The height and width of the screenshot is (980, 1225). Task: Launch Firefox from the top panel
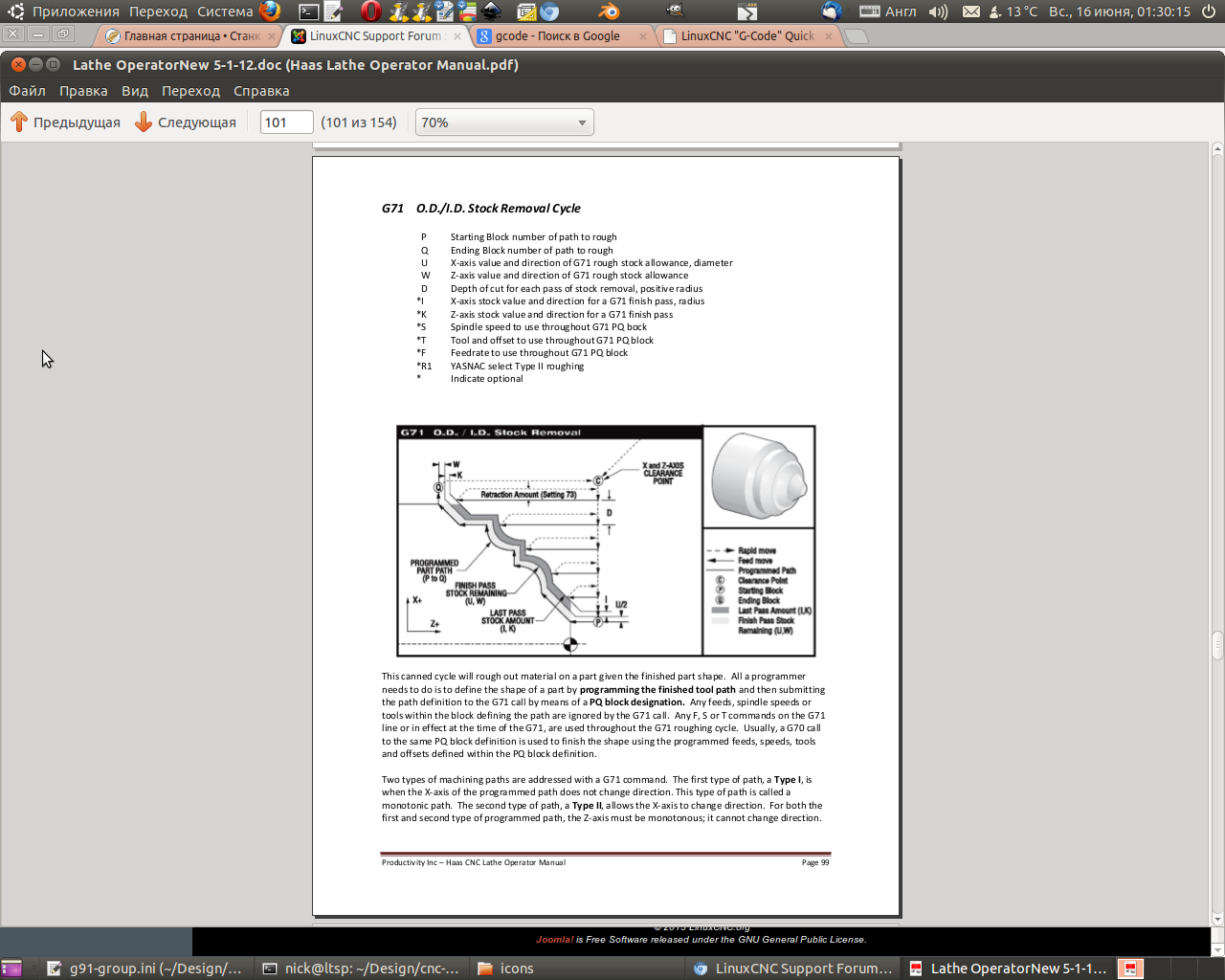click(x=271, y=11)
